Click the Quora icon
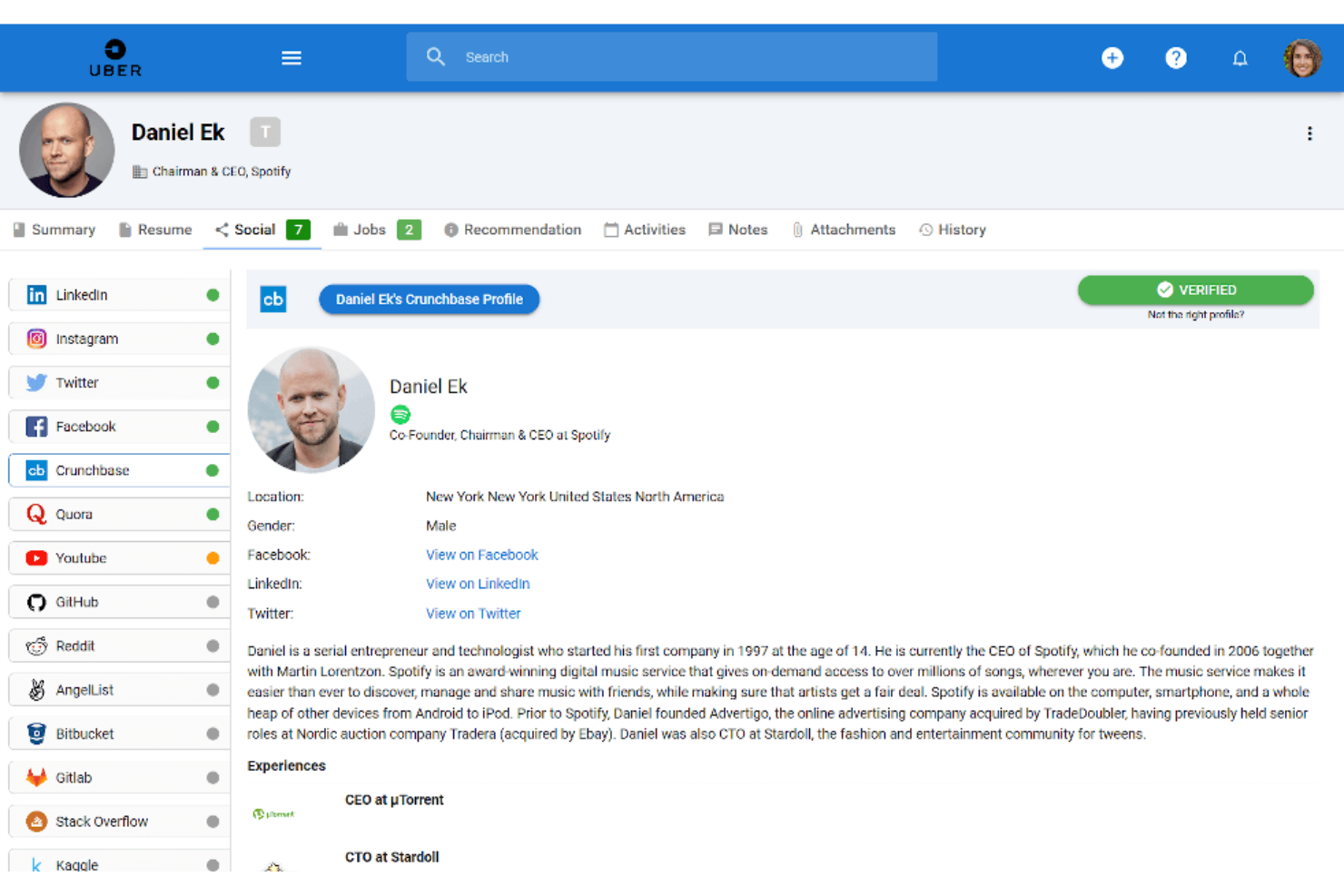This screenshot has height=896, width=1344. (x=36, y=514)
